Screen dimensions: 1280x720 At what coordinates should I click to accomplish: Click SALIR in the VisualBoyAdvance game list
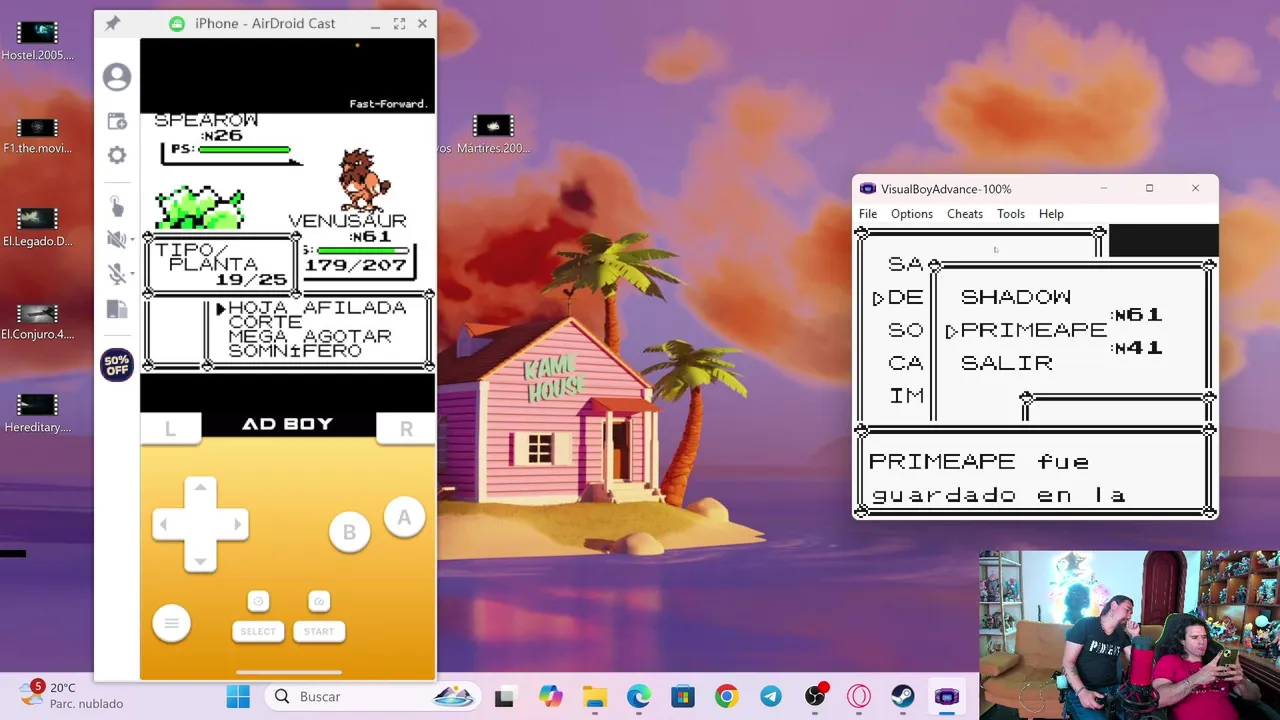(1007, 363)
